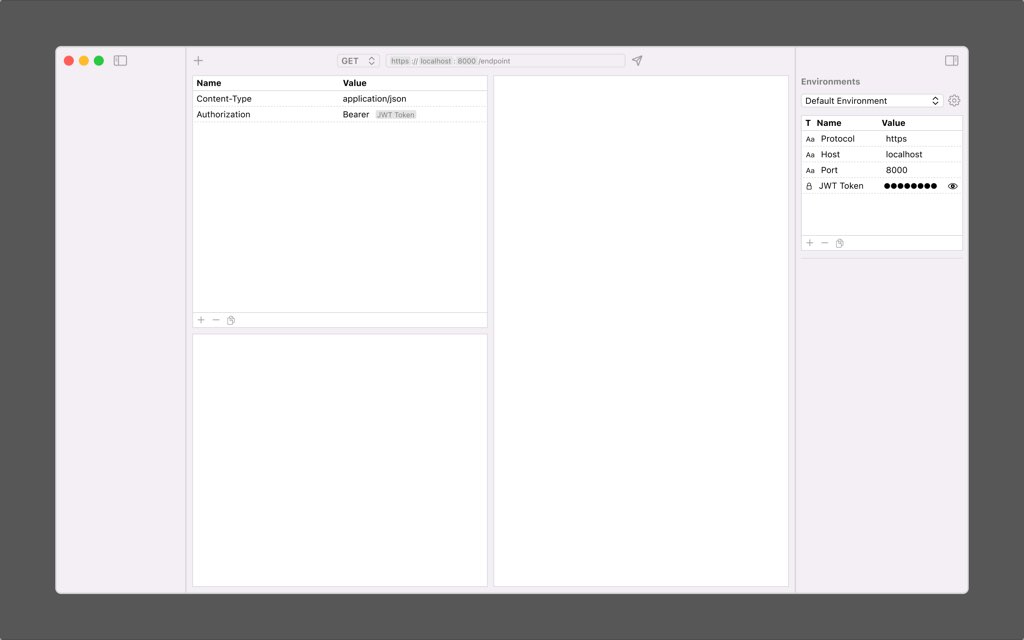The width and height of the screenshot is (1024, 640).
Task: Add a new environment variable
Action: [x=810, y=243]
